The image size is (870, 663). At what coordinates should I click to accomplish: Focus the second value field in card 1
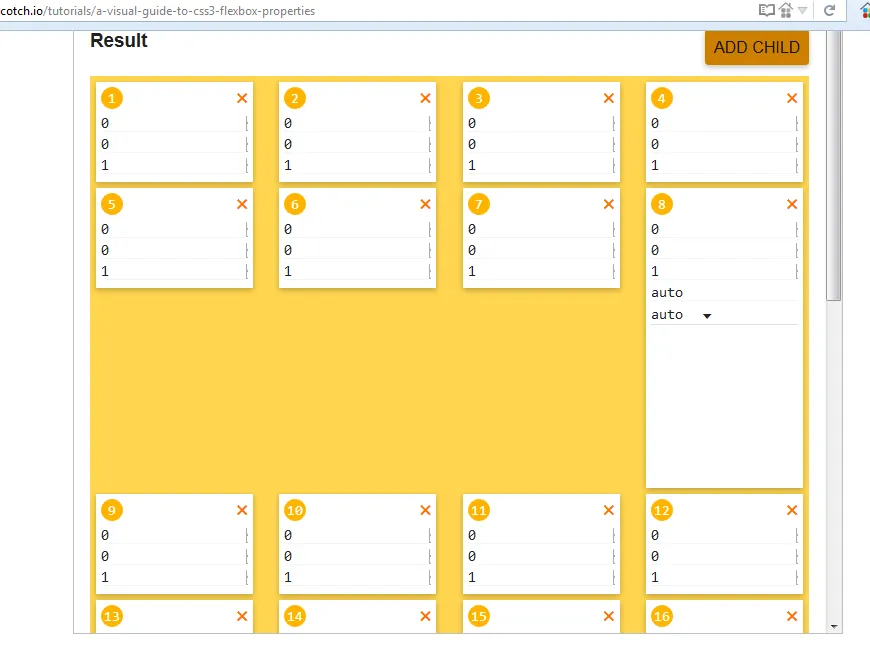coord(174,144)
